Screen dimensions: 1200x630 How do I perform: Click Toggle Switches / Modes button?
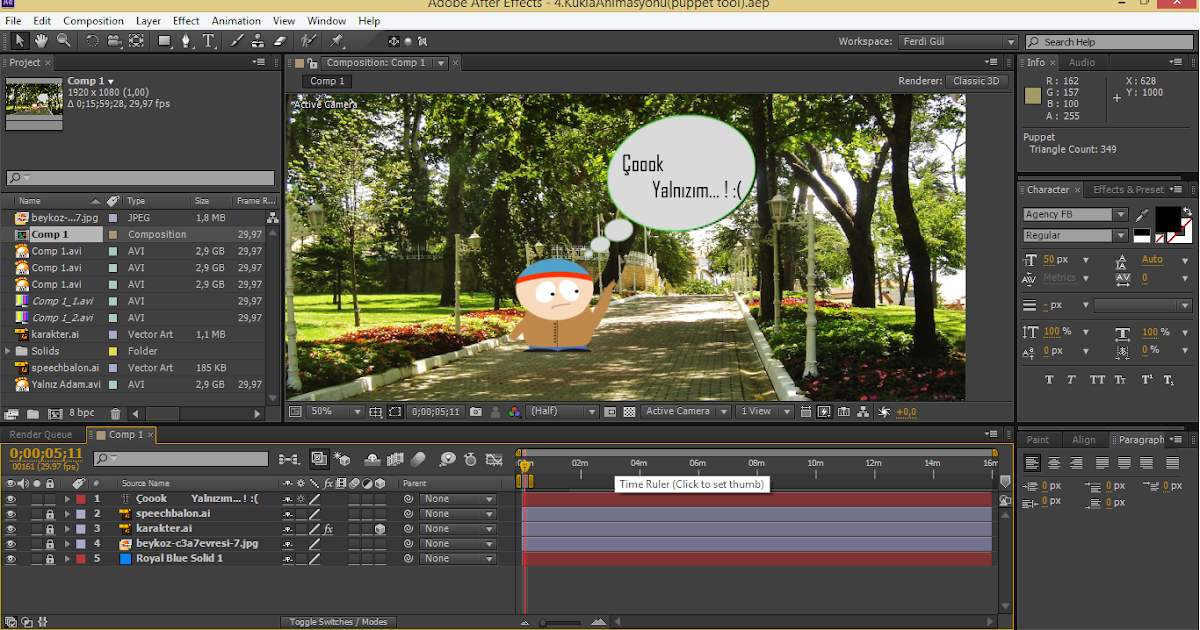click(338, 622)
